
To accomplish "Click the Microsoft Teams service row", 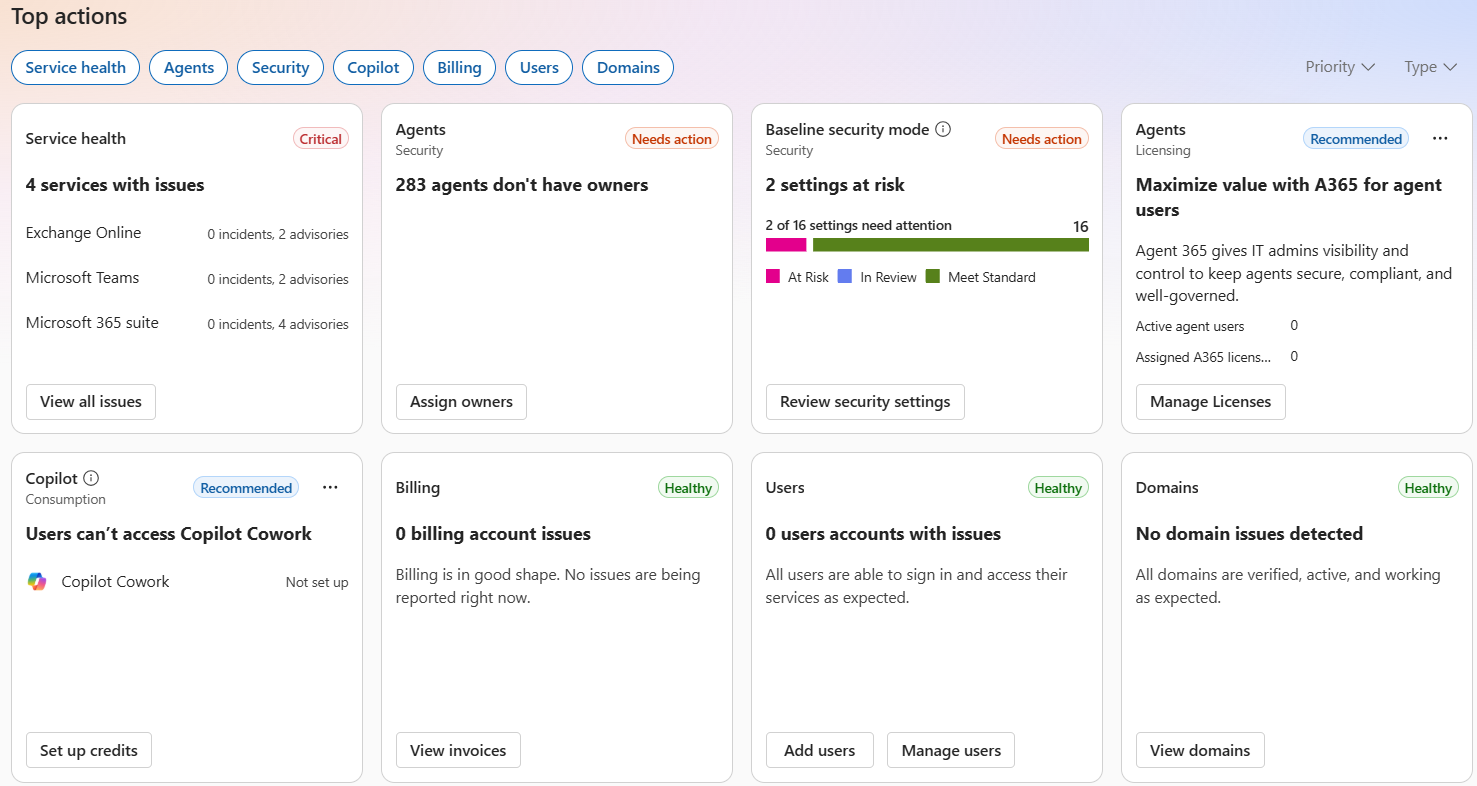I will point(187,278).
